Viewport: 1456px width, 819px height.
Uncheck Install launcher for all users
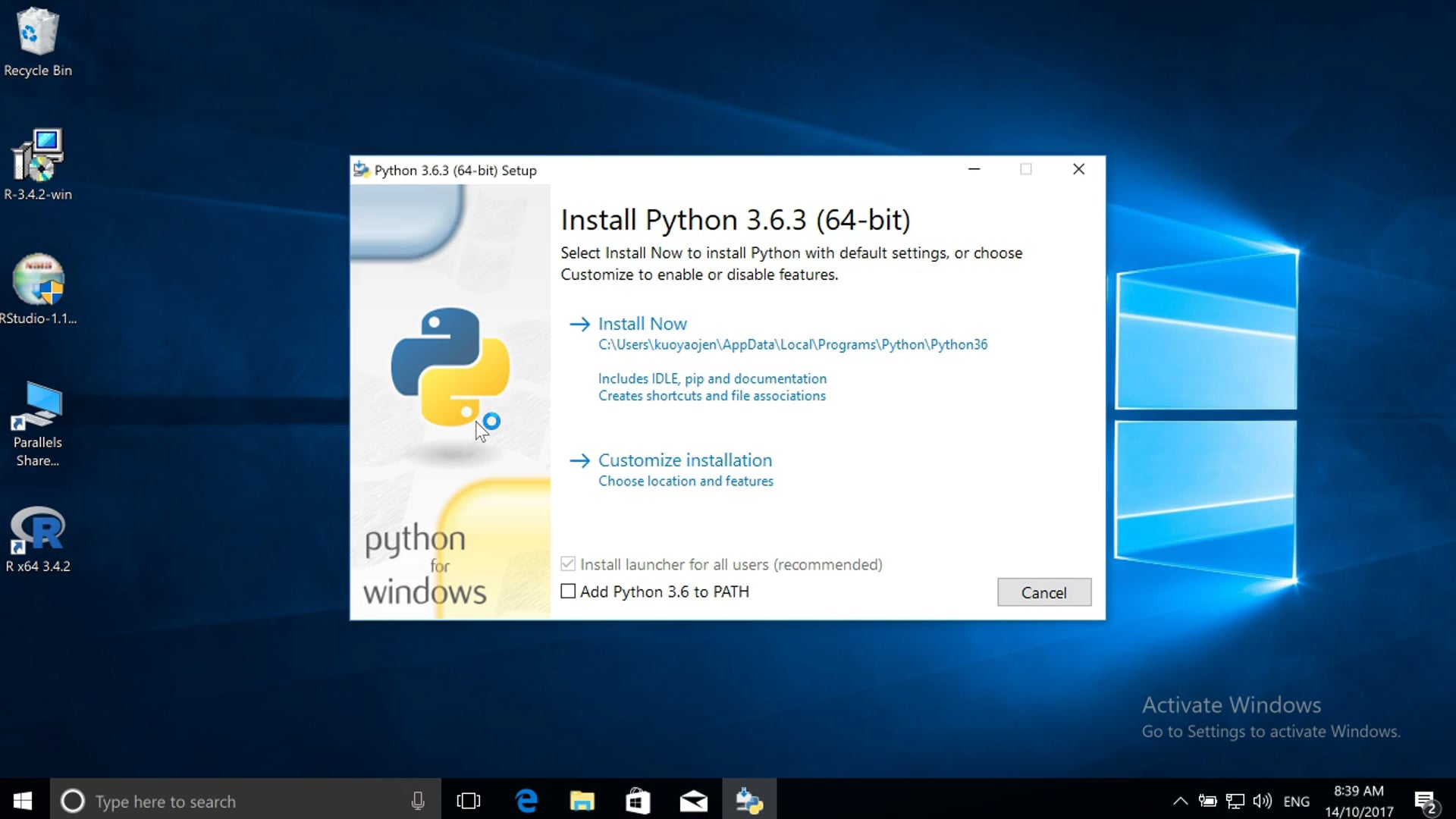(x=568, y=563)
